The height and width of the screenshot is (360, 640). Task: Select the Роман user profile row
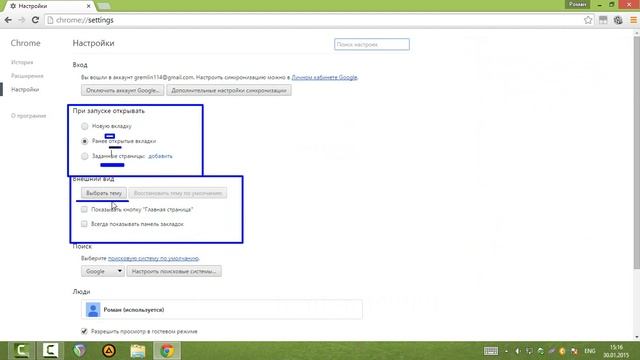pos(222,310)
